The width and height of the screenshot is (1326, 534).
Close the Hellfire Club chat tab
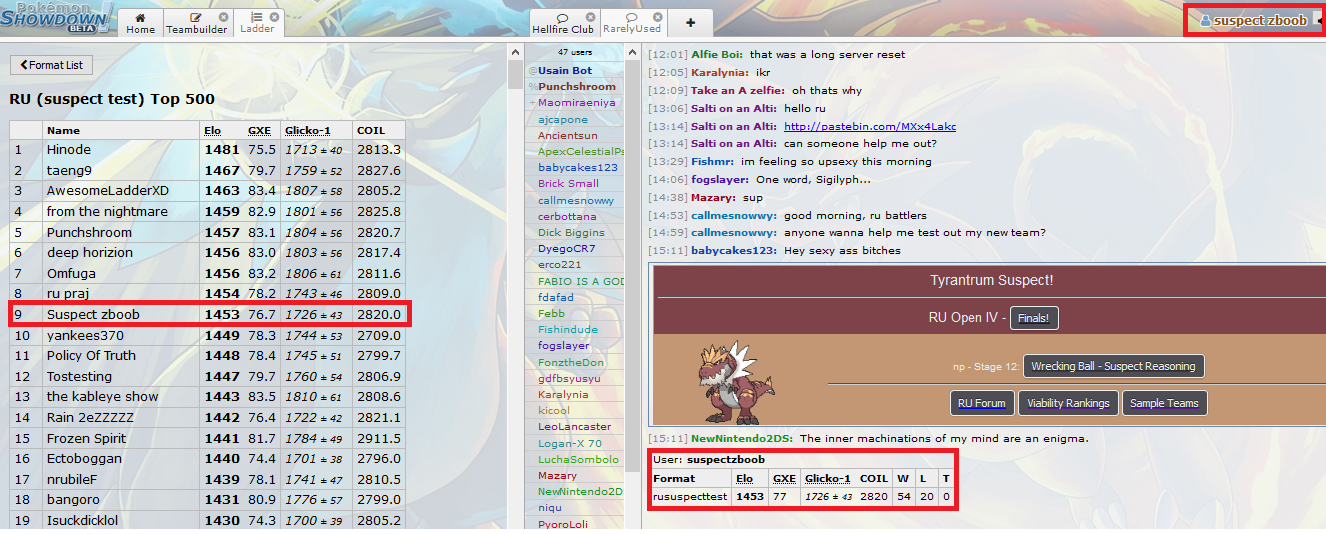[x=590, y=17]
